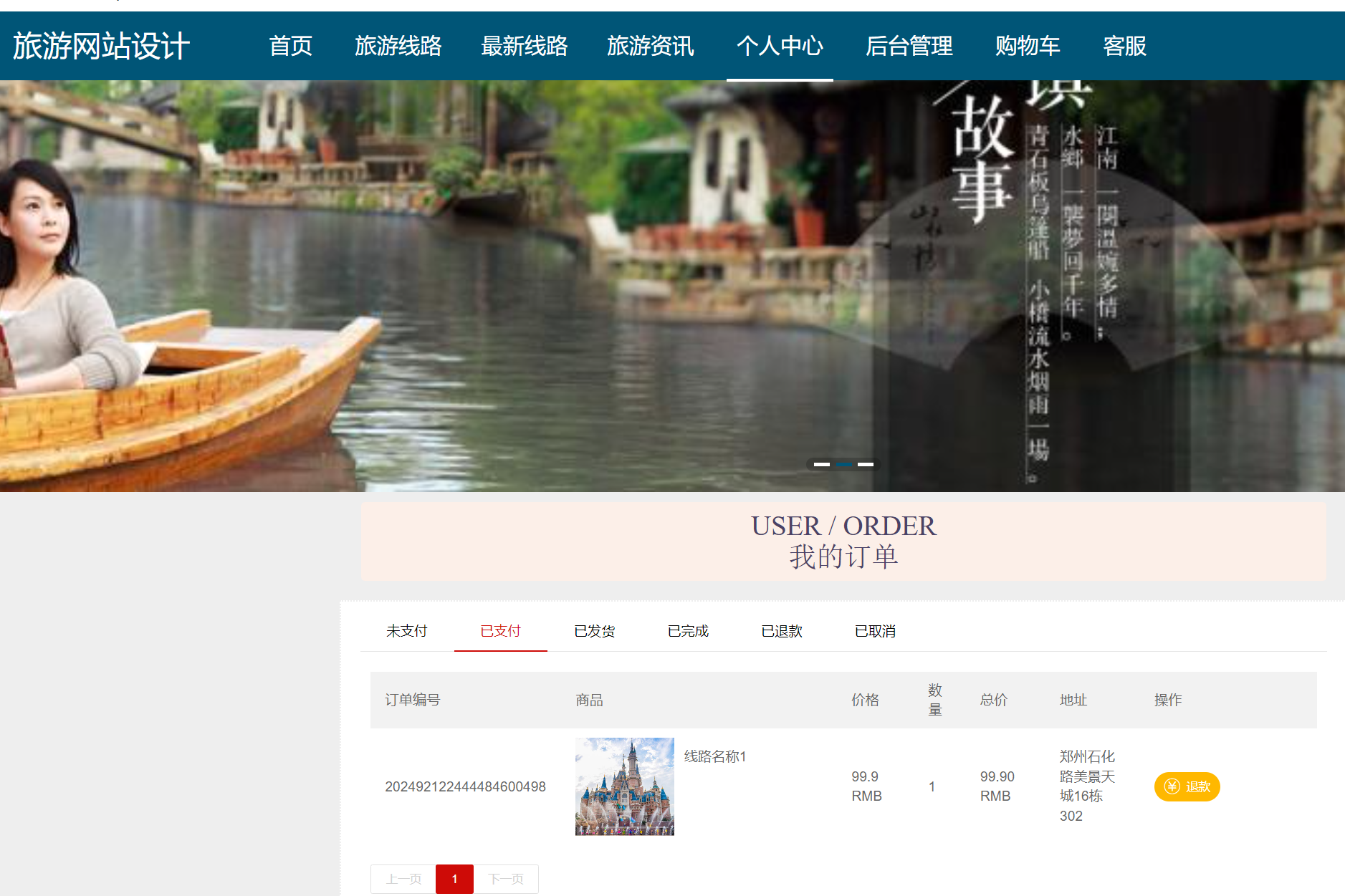Switch to the 未支付 (unpaid) tab
Screen dimensions: 1345x896
[406, 631]
